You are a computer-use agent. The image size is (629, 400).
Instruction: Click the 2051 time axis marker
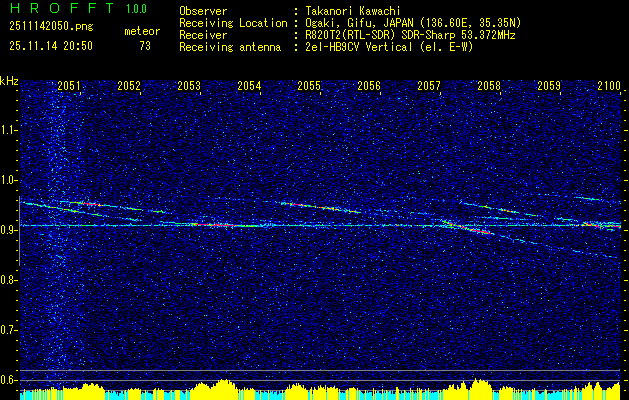point(69,86)
